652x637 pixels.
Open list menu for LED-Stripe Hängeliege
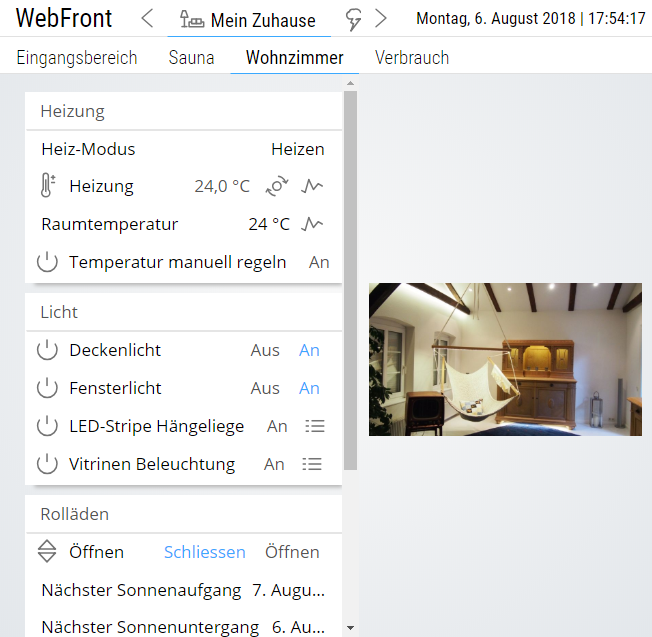314,426
